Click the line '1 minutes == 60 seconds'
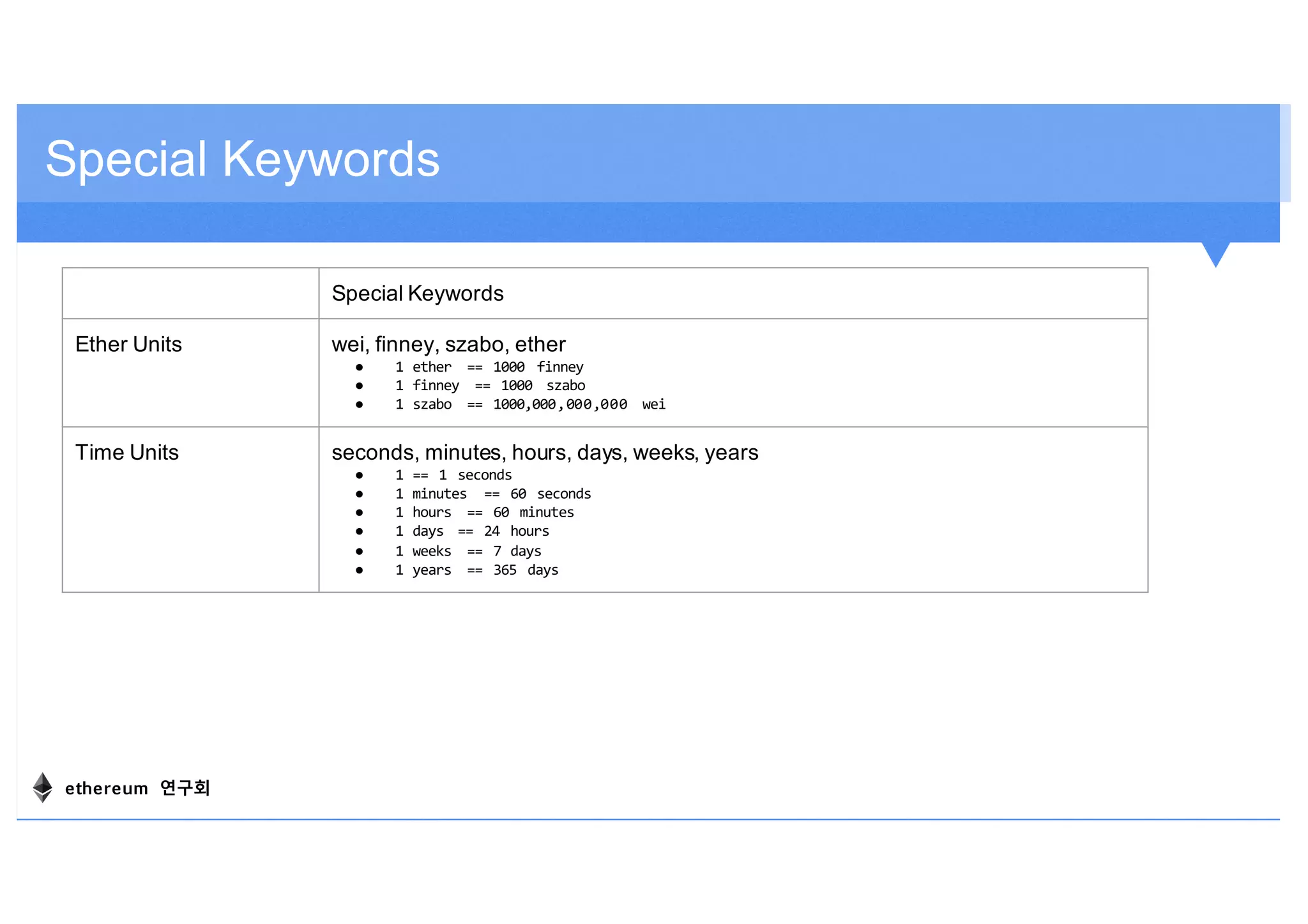The height and width of the screenshot is (924, 1308). pos(493,494)
